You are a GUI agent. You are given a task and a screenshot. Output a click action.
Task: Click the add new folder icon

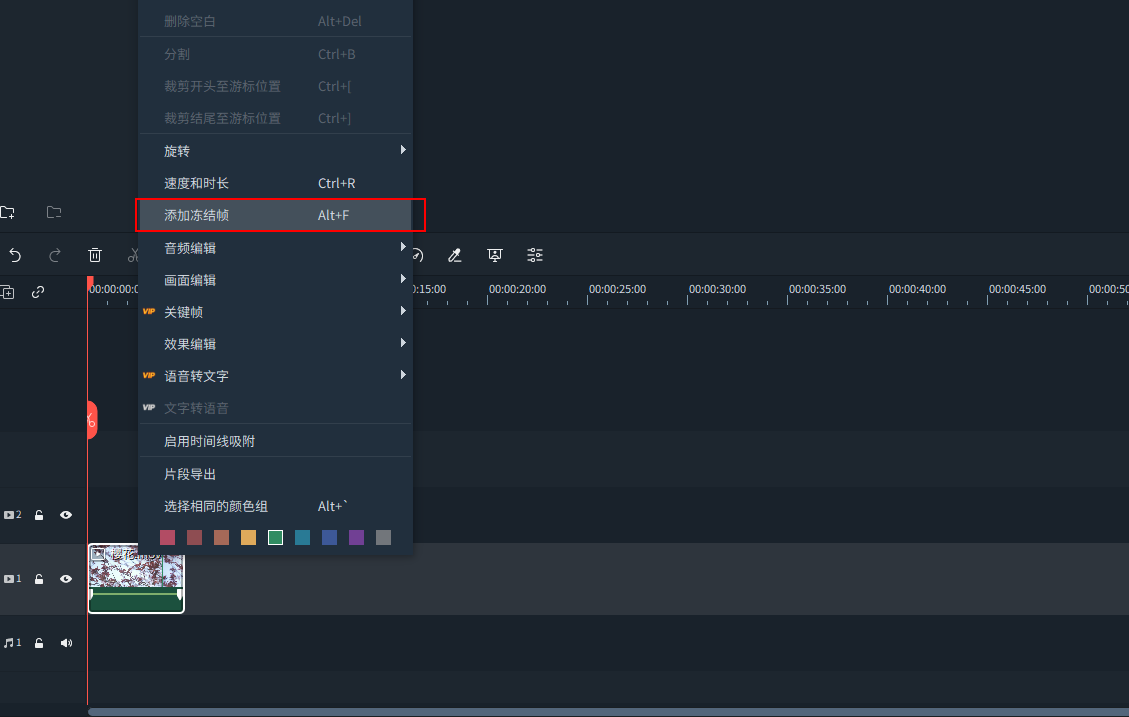point(8,212)
